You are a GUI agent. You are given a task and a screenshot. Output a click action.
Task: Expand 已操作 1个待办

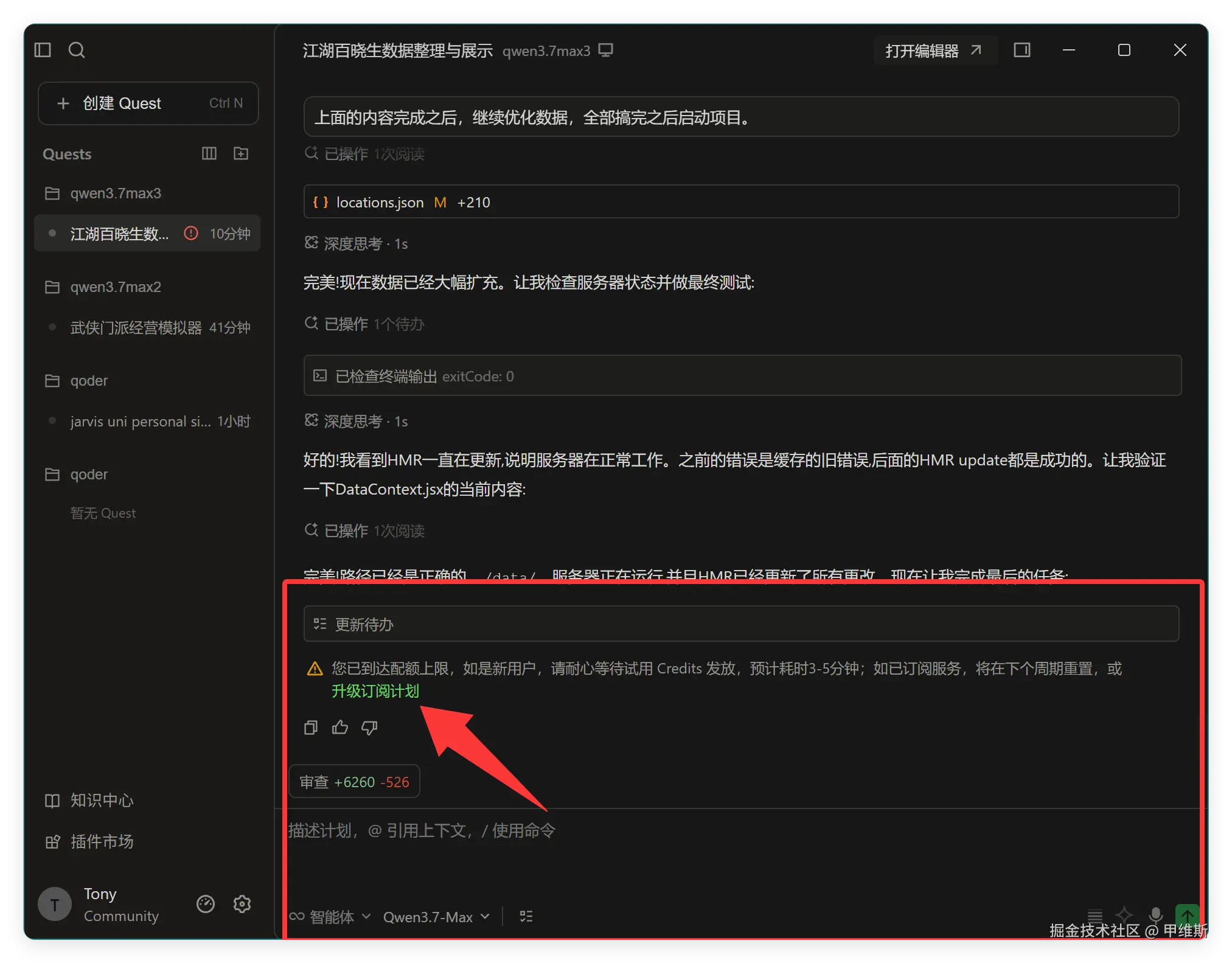pos(364,324)
